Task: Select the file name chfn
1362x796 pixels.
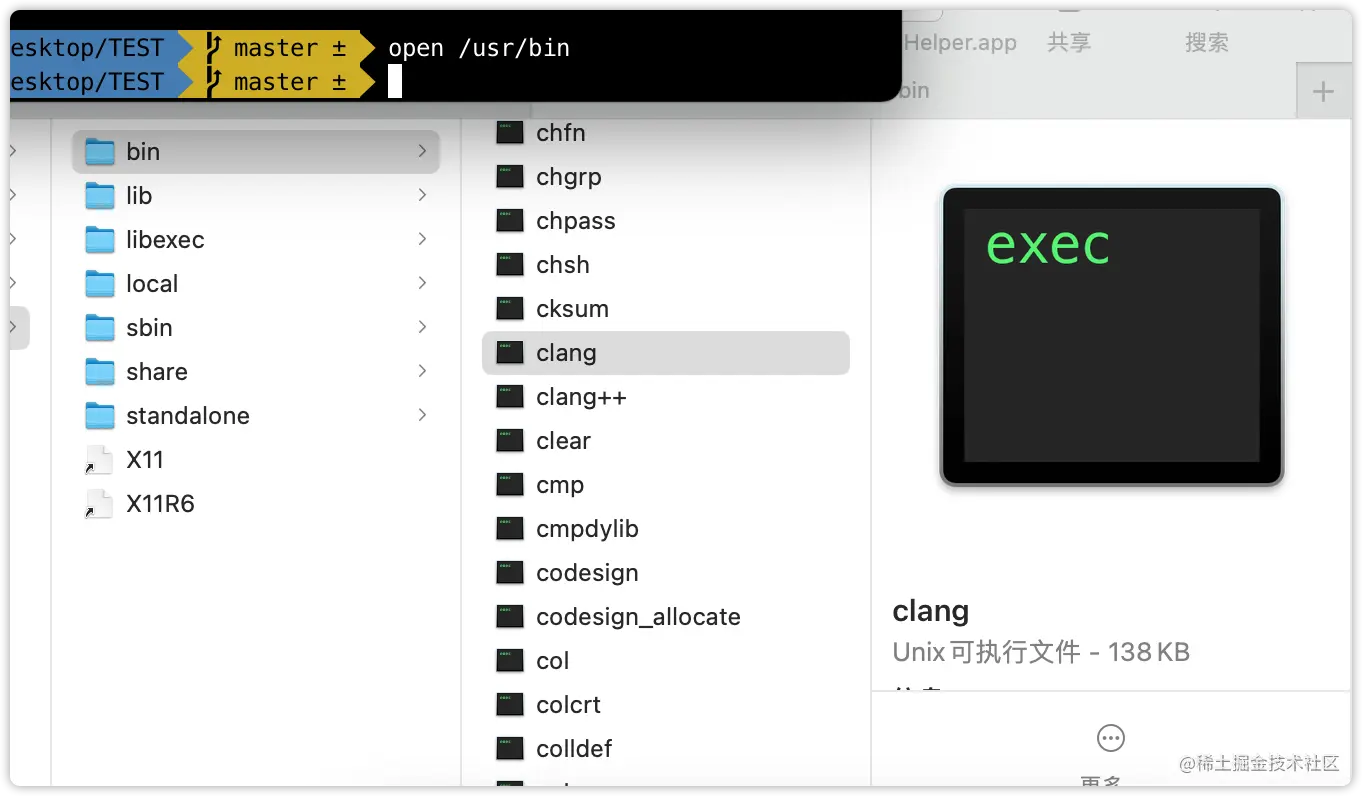Action: coord(561,133)
